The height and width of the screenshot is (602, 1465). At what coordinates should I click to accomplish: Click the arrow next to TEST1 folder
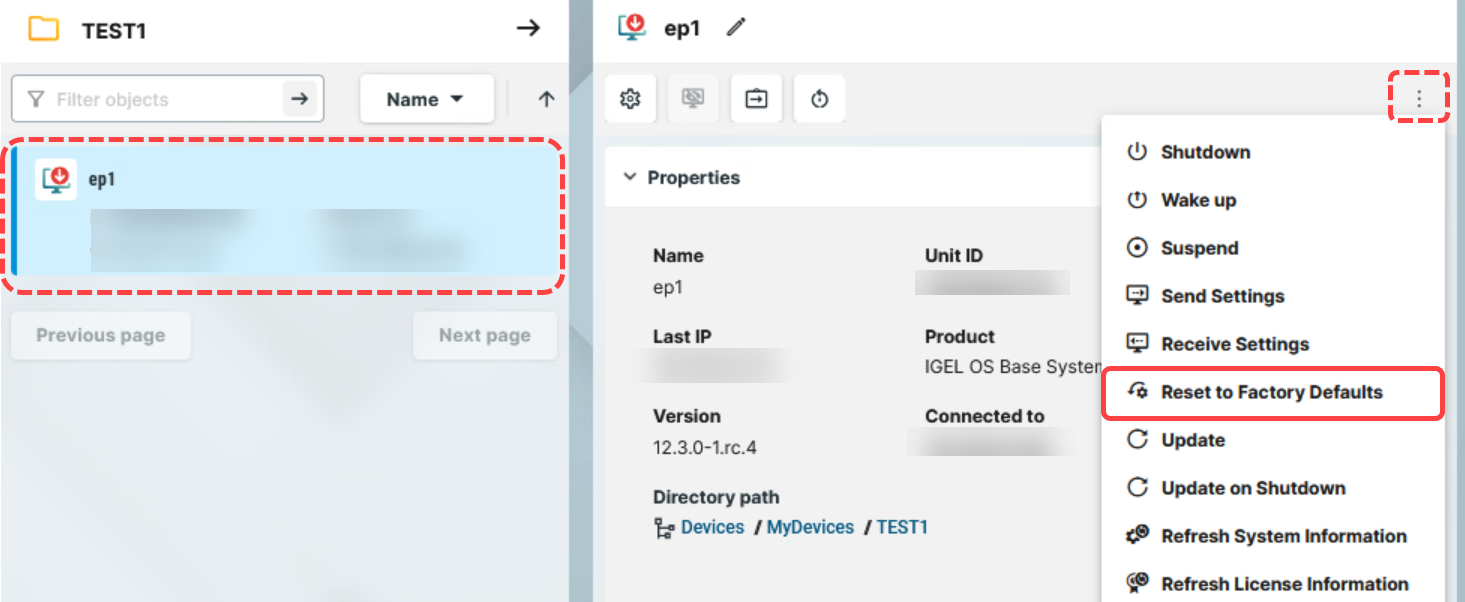click(528, 28)
